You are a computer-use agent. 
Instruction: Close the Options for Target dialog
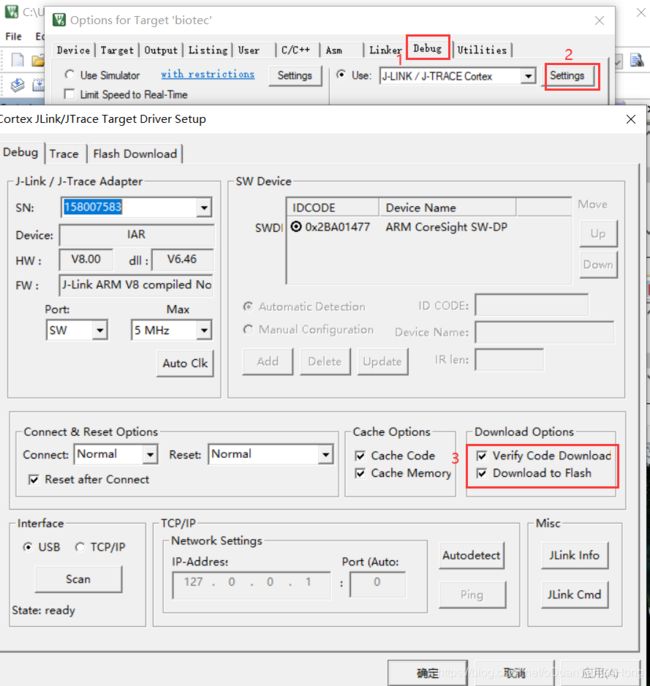(599, 21)
